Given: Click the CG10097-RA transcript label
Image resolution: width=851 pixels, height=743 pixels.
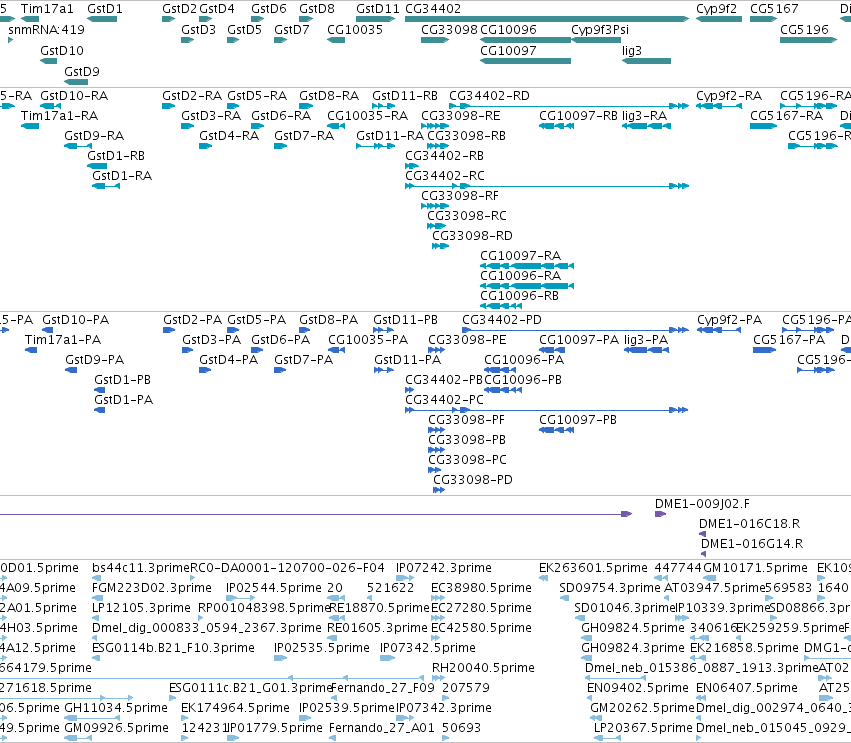Looking at the screenshot, I should (x=520, y=256).
